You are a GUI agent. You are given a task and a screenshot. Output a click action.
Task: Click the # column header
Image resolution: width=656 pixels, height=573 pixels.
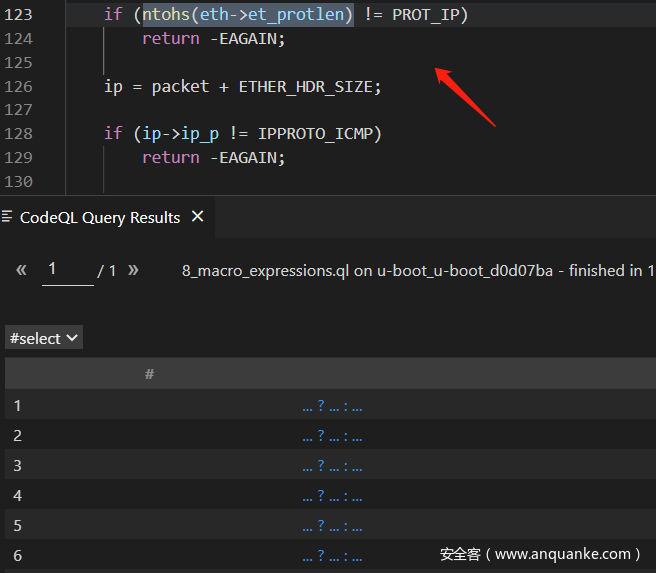click(149, 374)
